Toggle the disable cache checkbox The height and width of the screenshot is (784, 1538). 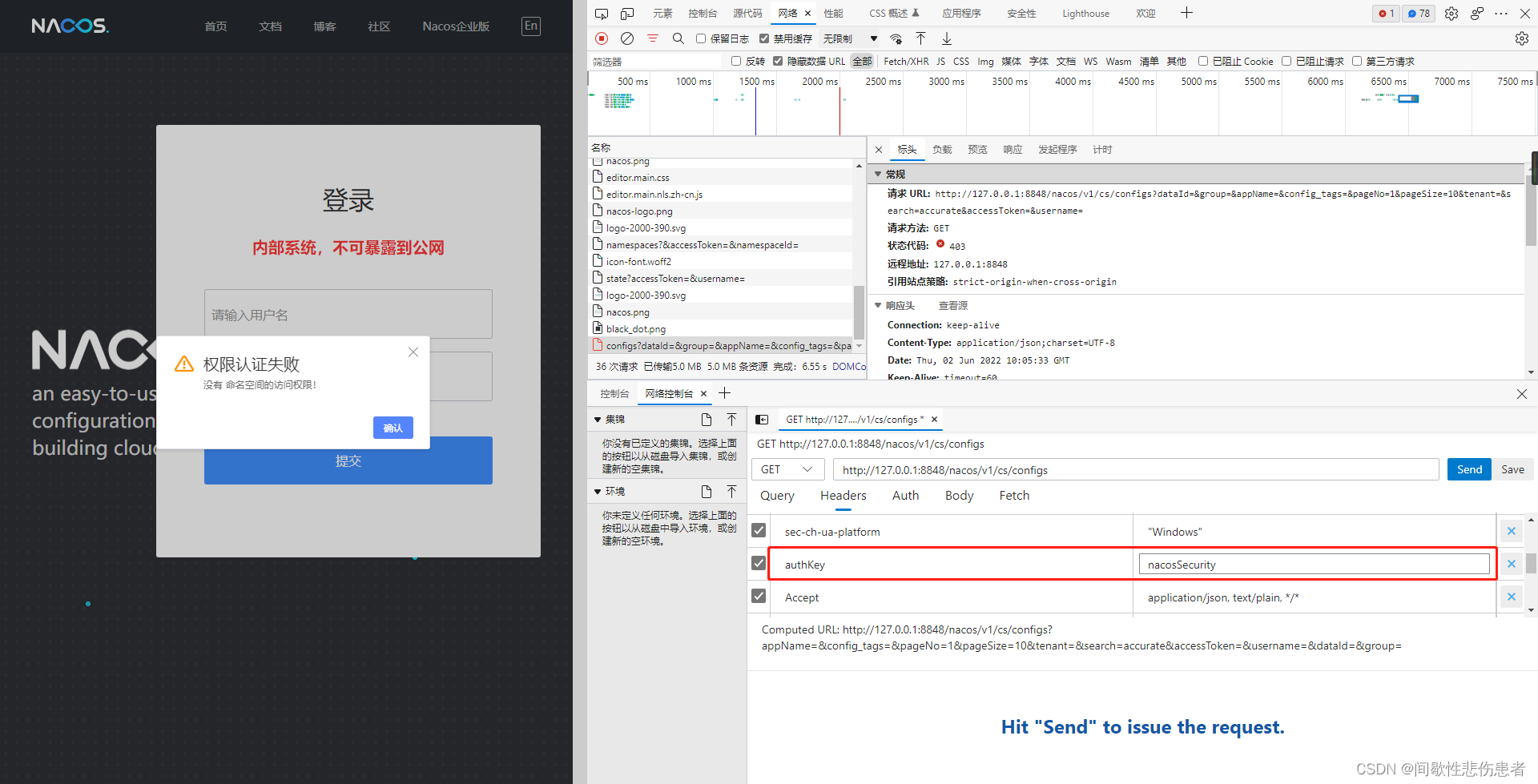pos(764,38)
